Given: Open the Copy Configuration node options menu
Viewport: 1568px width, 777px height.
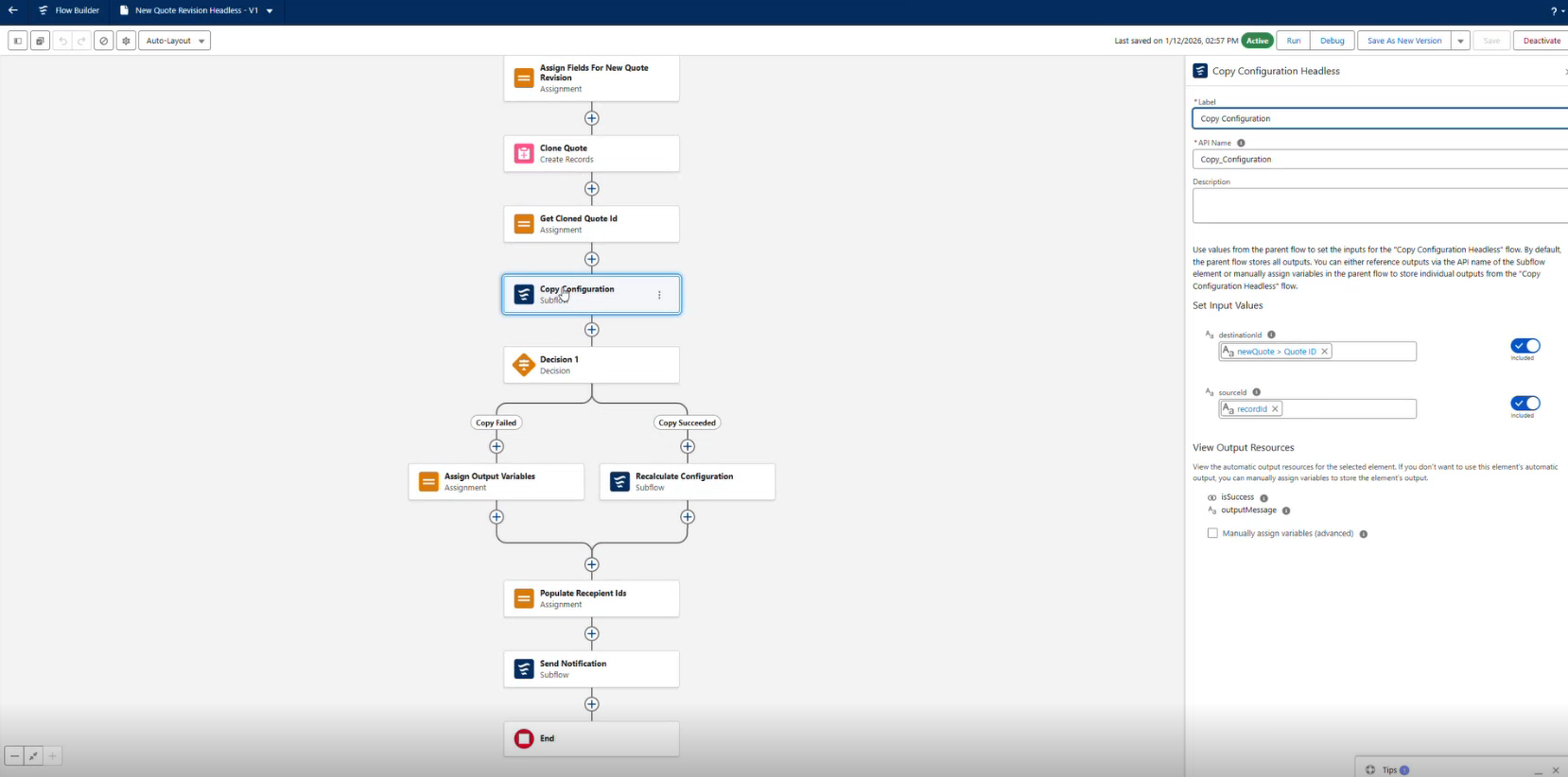Looking at the screenshot, I should [x=659, y=295].
